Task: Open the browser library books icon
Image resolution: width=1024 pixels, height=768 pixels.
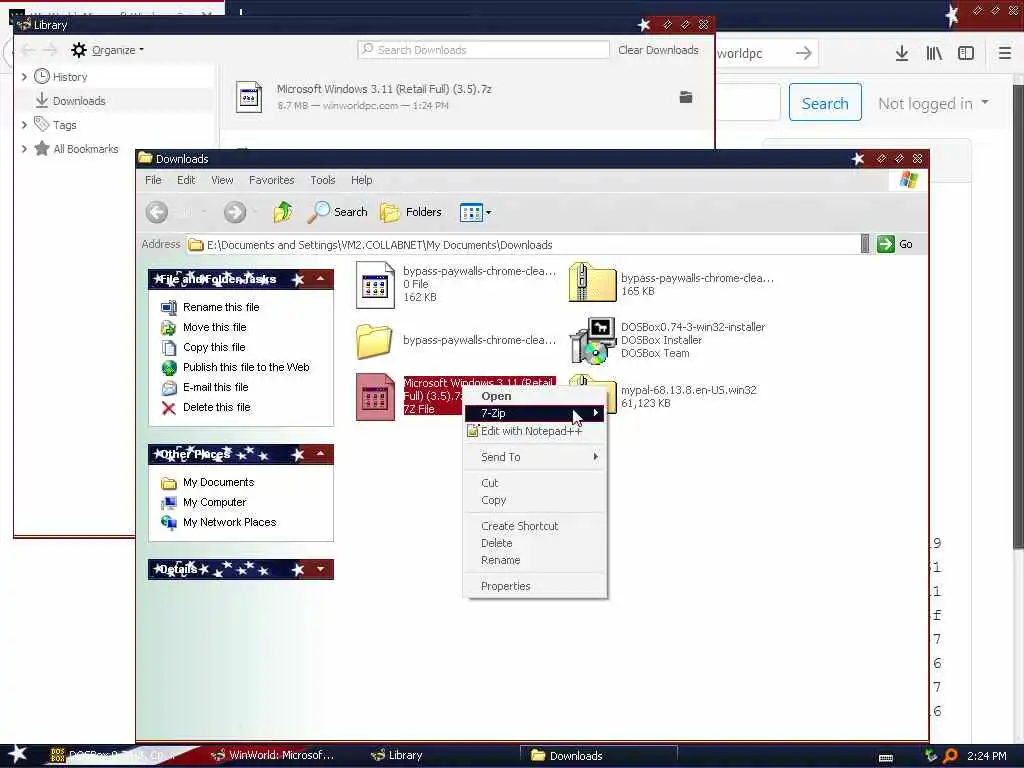Action: (934, 54)
